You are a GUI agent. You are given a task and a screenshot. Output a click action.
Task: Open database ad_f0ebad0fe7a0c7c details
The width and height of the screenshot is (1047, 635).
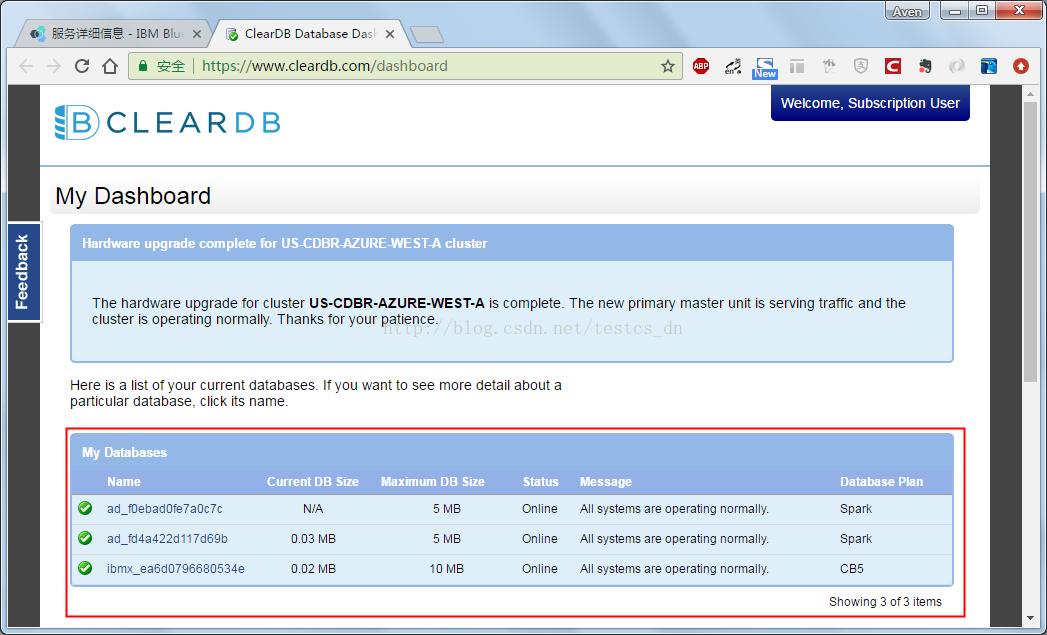coord(165,509)
